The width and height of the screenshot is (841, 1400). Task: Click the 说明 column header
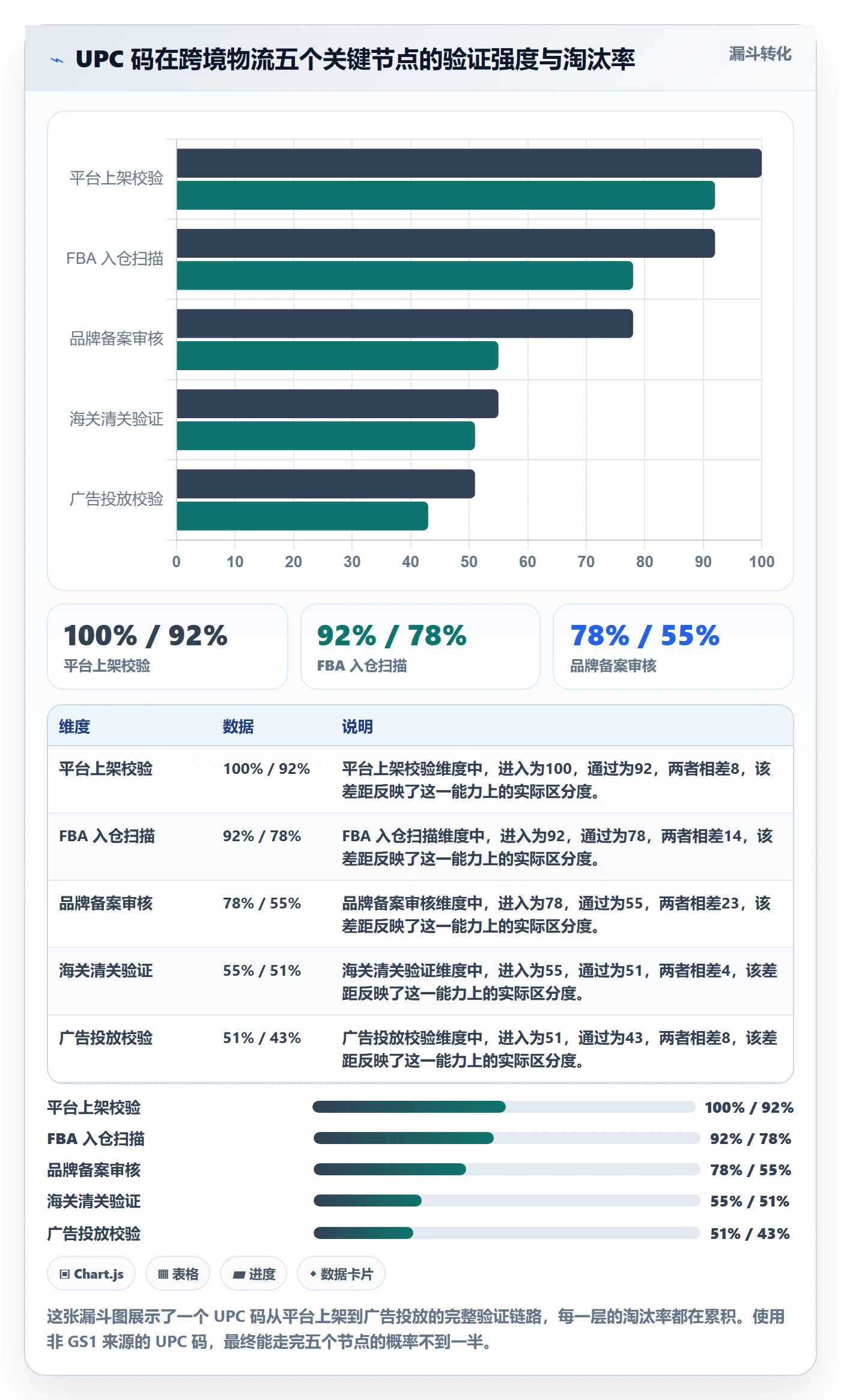357,726
